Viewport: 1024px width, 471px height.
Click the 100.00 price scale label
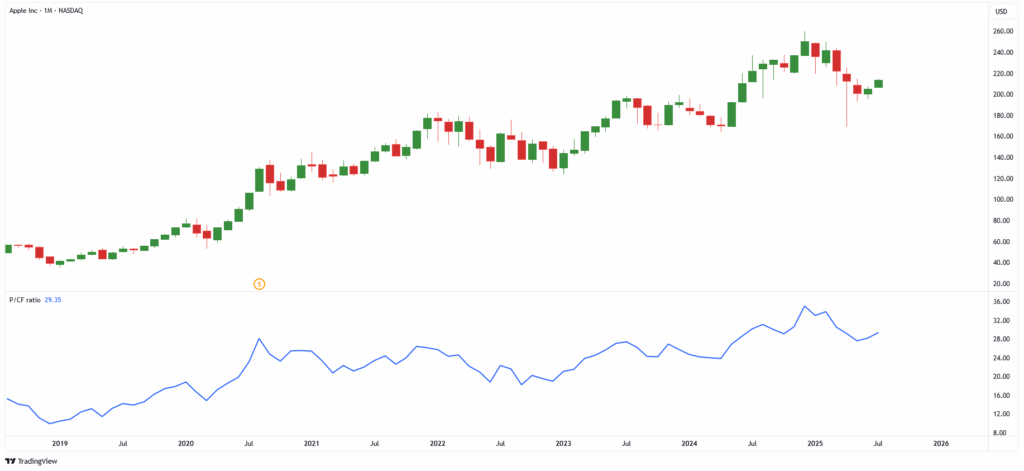pyautogui.click(x=1003, y=199)
